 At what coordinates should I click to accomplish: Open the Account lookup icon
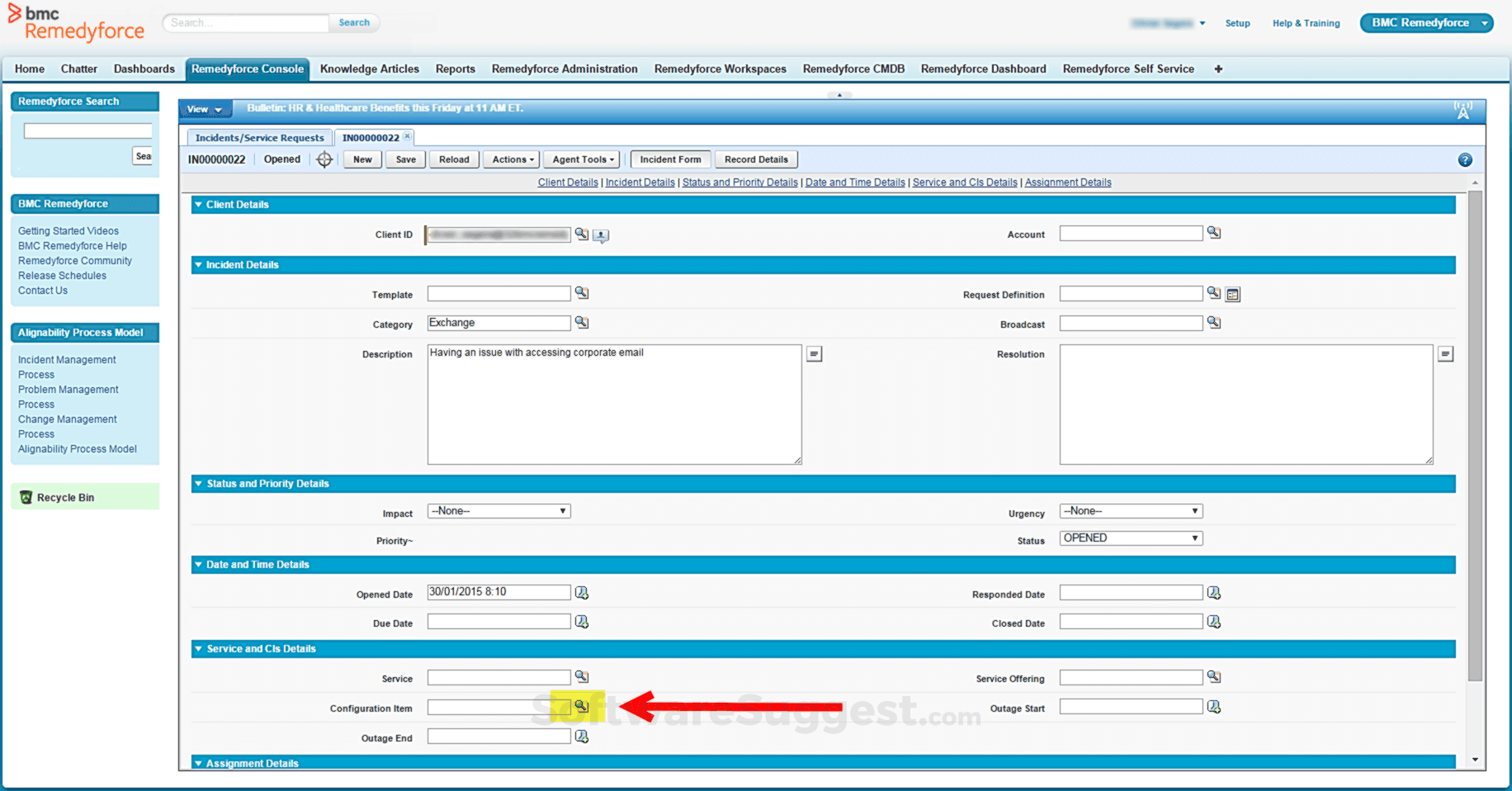(1214, 233)
